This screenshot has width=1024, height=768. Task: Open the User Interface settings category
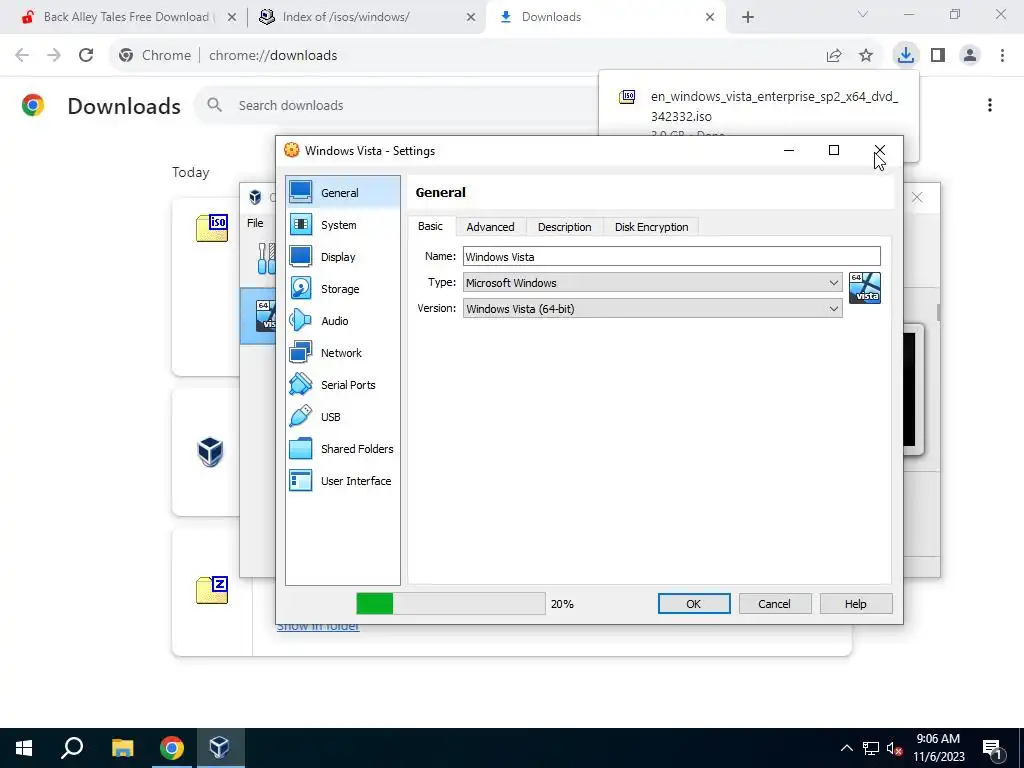pos(343,481)
